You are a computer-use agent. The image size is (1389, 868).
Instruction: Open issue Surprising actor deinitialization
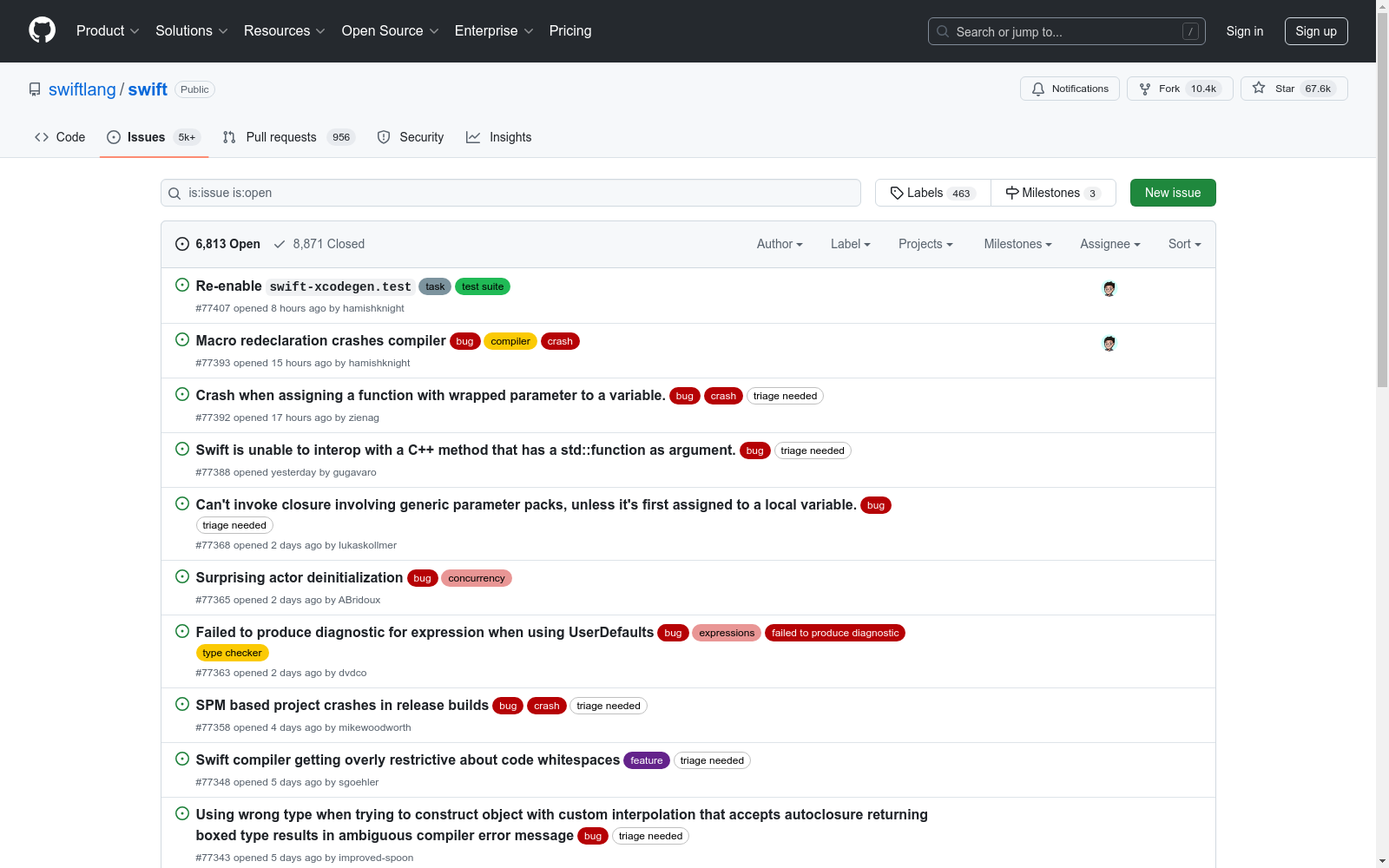coord(300,577)
